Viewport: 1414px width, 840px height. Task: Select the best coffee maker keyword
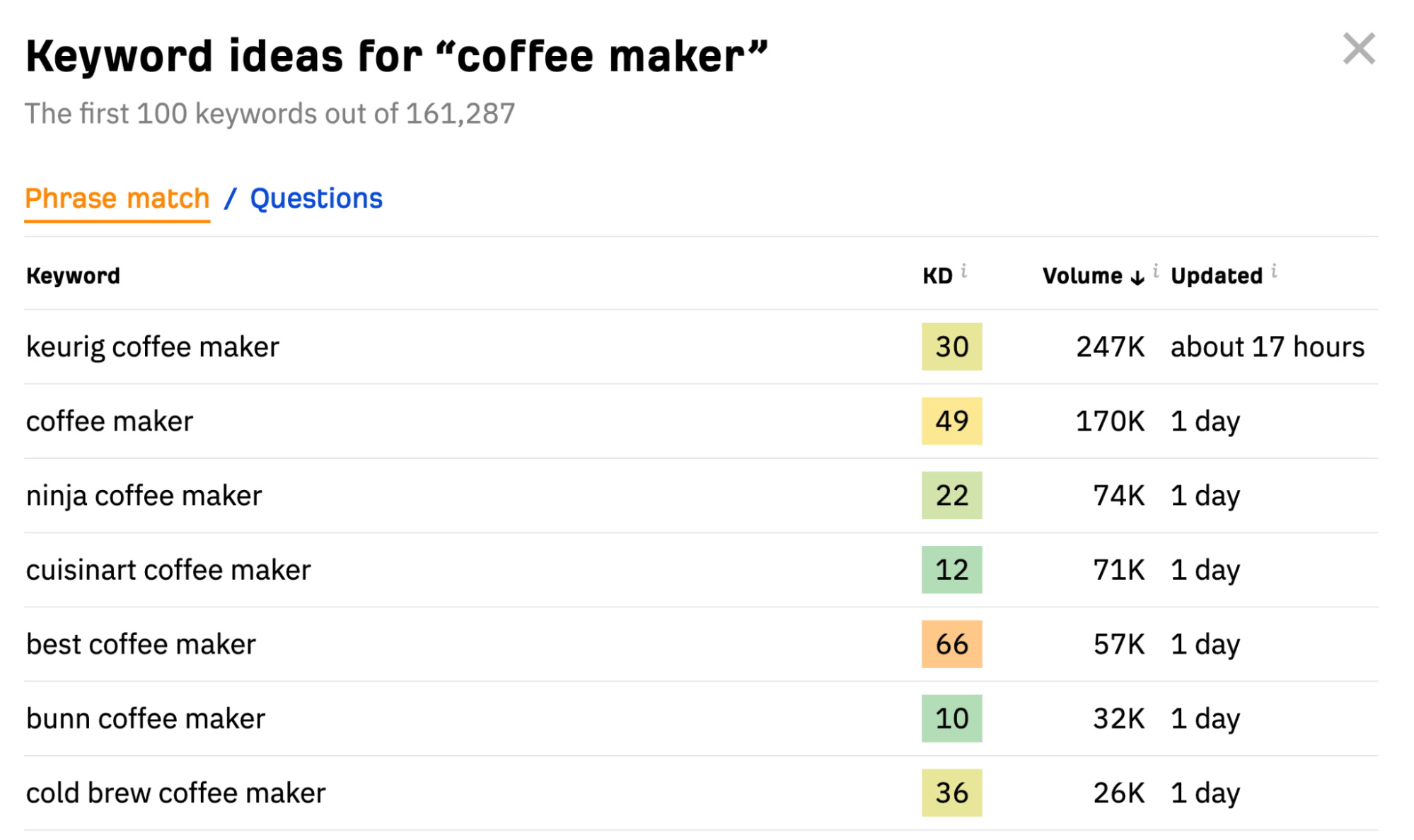(140, 643)
